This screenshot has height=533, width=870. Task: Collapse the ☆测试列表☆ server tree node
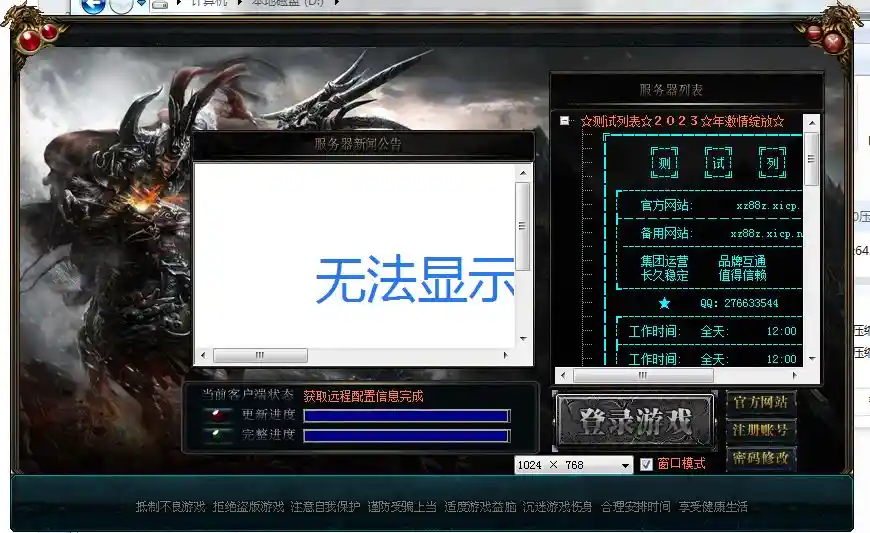(564, 120)
